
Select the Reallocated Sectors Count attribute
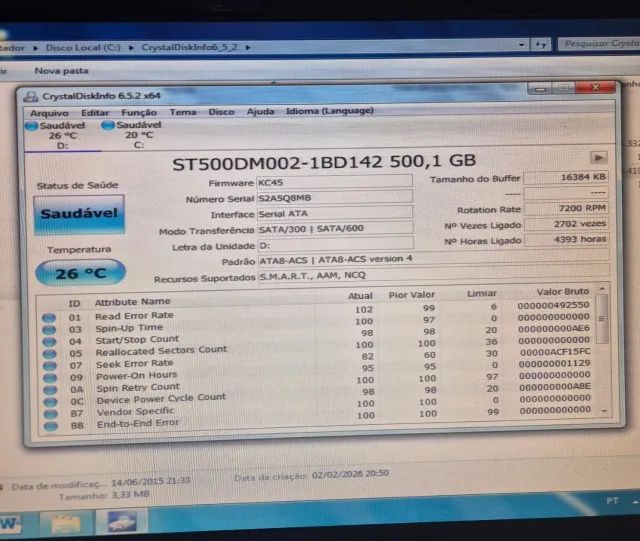point(161,350)
